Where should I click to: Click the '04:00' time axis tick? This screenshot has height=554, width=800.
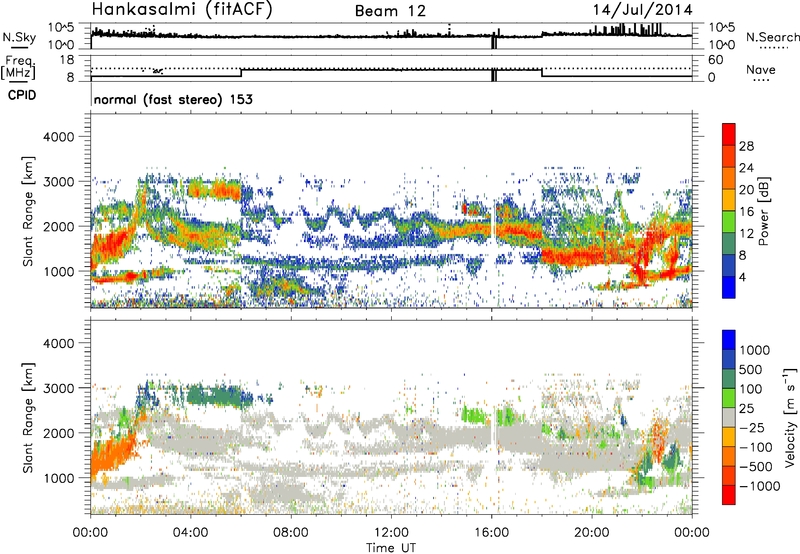tap(190, 532)
